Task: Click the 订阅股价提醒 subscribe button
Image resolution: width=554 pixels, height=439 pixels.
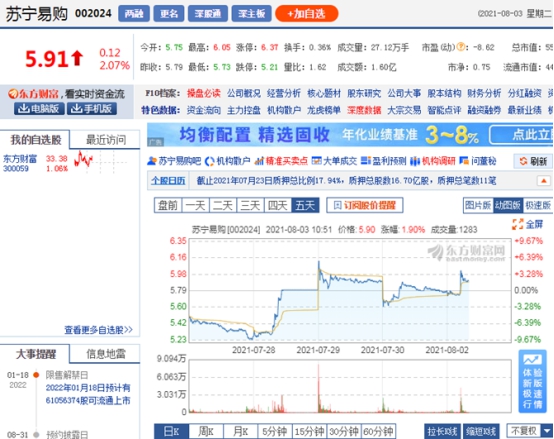Action: [x=365, y=205]
